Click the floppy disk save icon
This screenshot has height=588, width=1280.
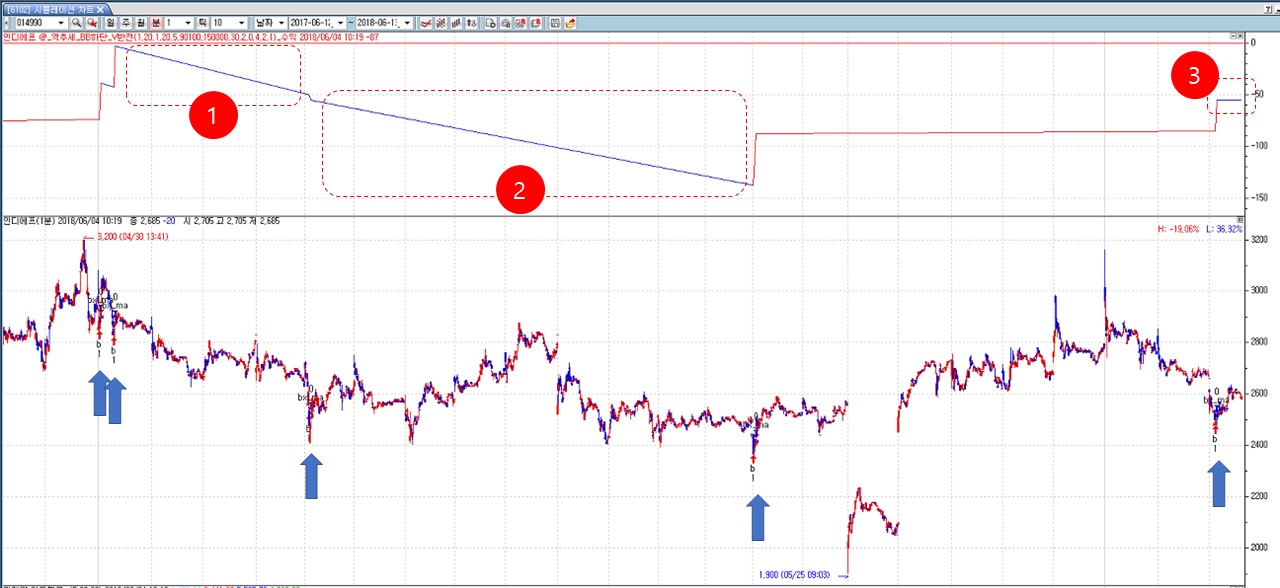click(554, 22)
